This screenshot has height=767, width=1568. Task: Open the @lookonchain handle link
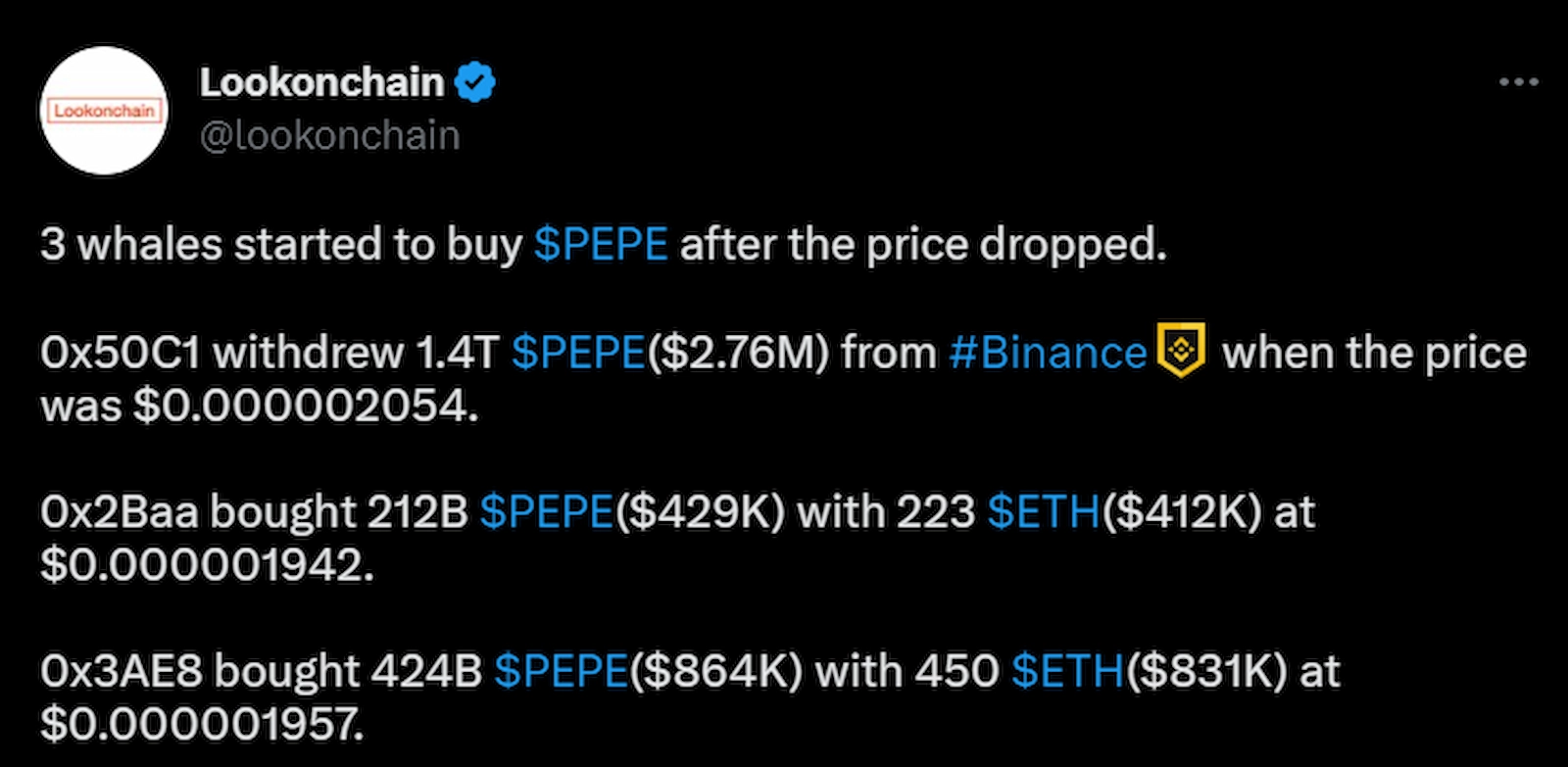point(329,135)
